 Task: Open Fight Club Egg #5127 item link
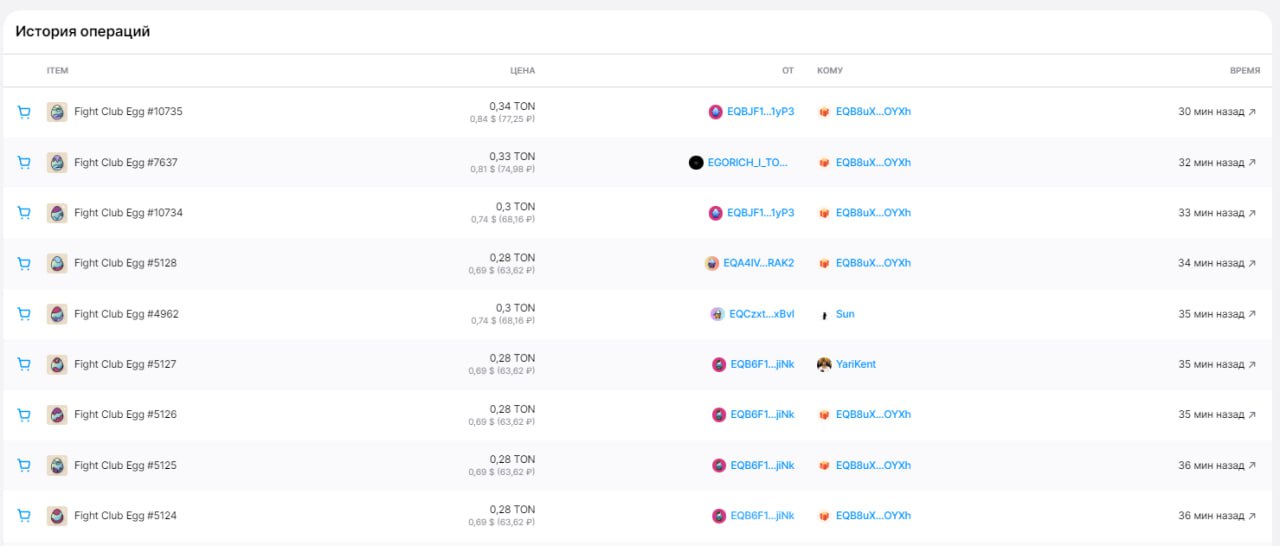(125, 364)
